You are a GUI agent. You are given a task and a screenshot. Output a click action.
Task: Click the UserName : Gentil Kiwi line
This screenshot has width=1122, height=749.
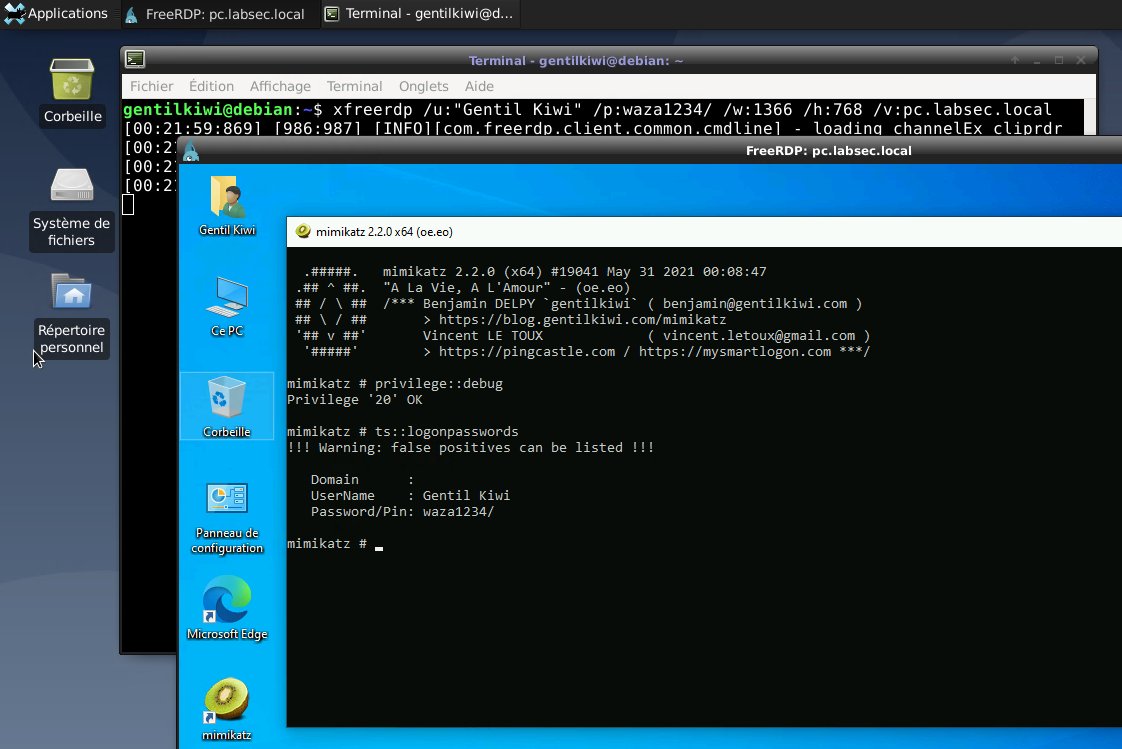[410, 495]
